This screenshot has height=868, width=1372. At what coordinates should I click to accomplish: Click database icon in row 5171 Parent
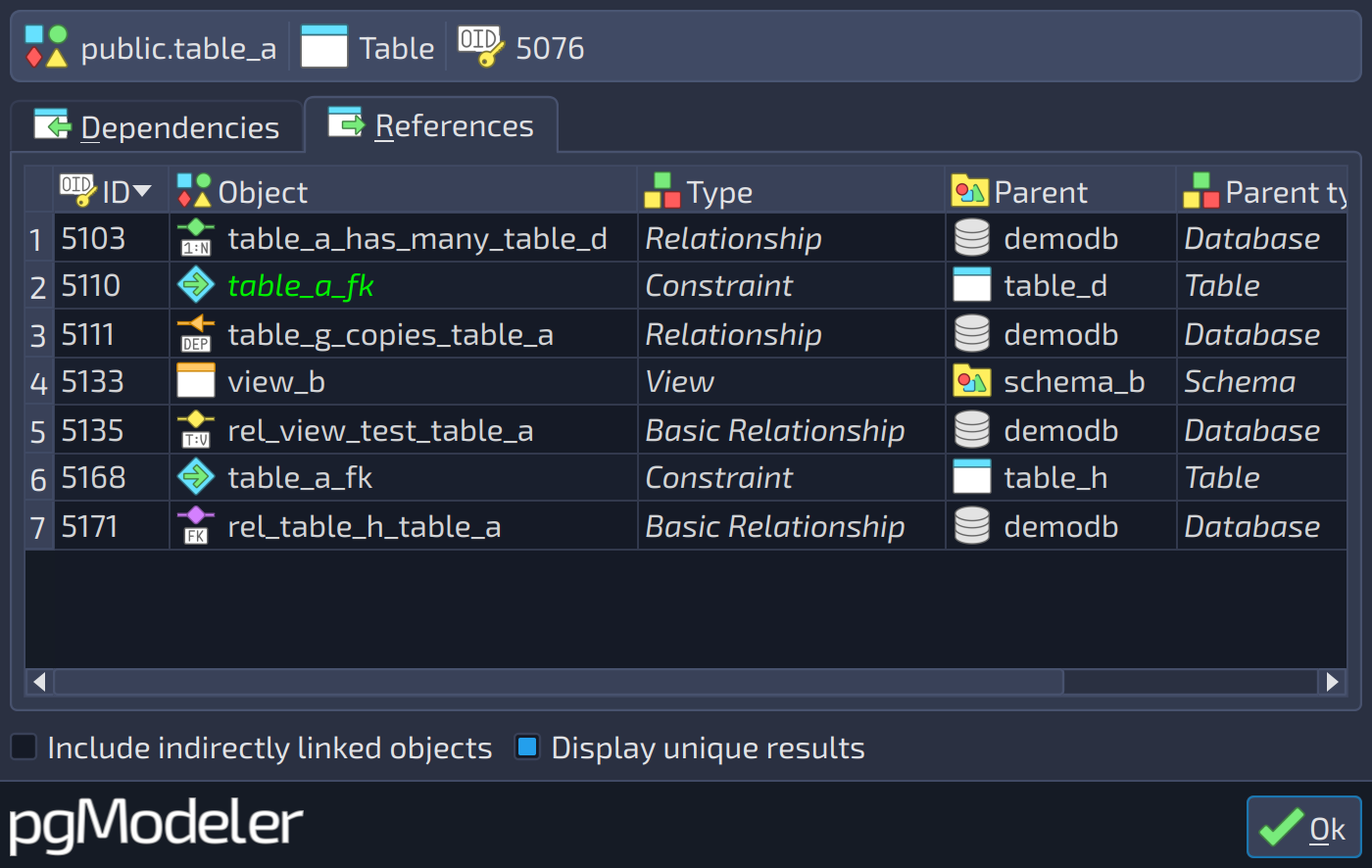coord(972,526)
